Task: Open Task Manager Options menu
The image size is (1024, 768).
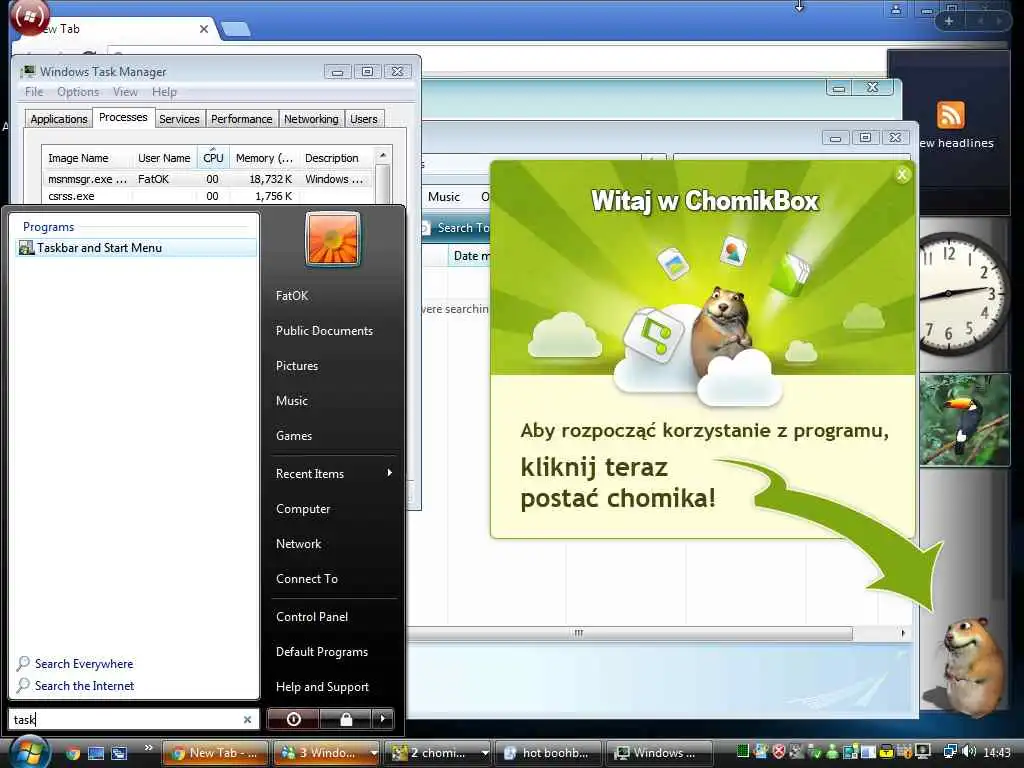Action: coord(78,92)
